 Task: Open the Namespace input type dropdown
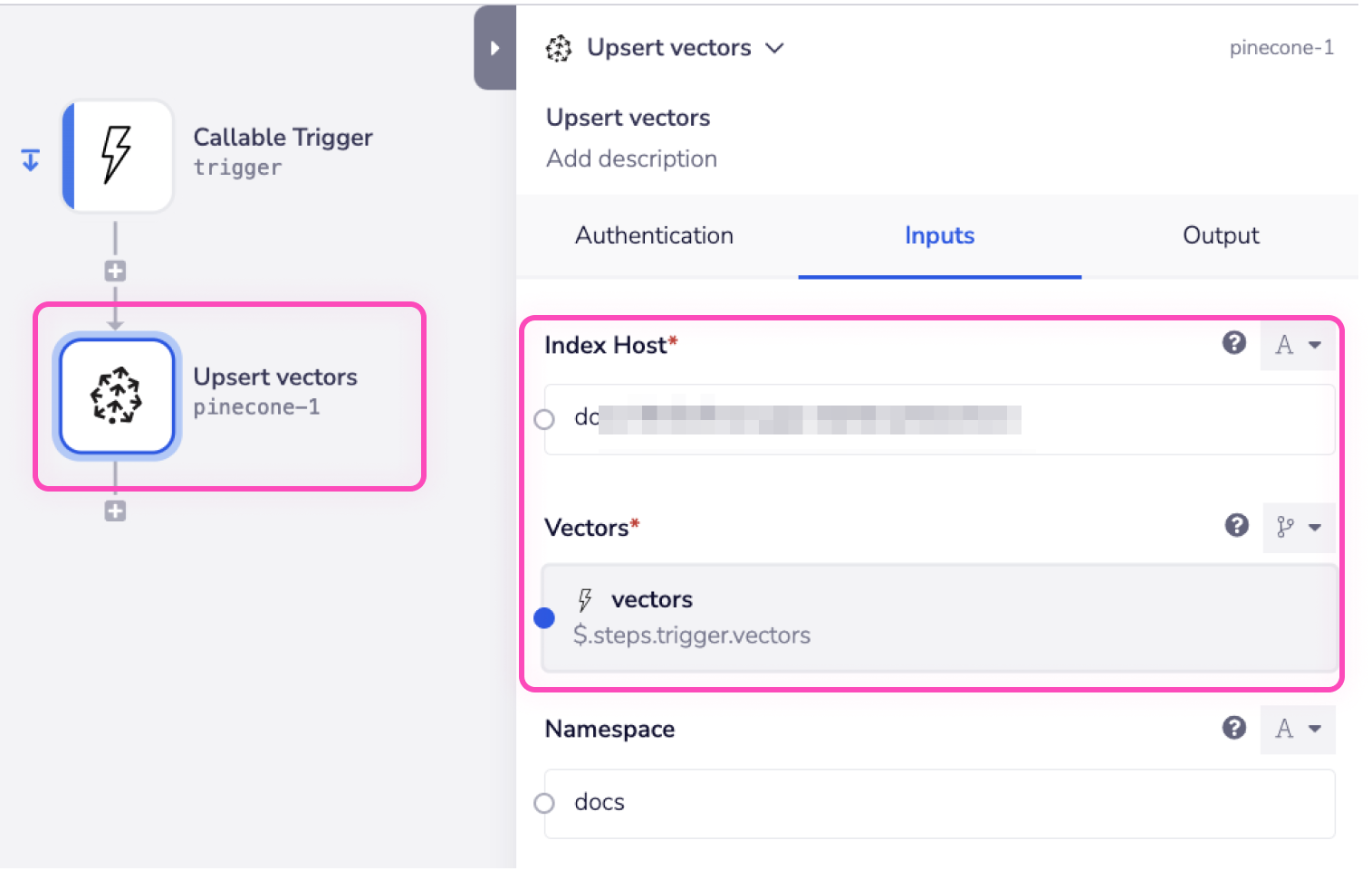1298,729
